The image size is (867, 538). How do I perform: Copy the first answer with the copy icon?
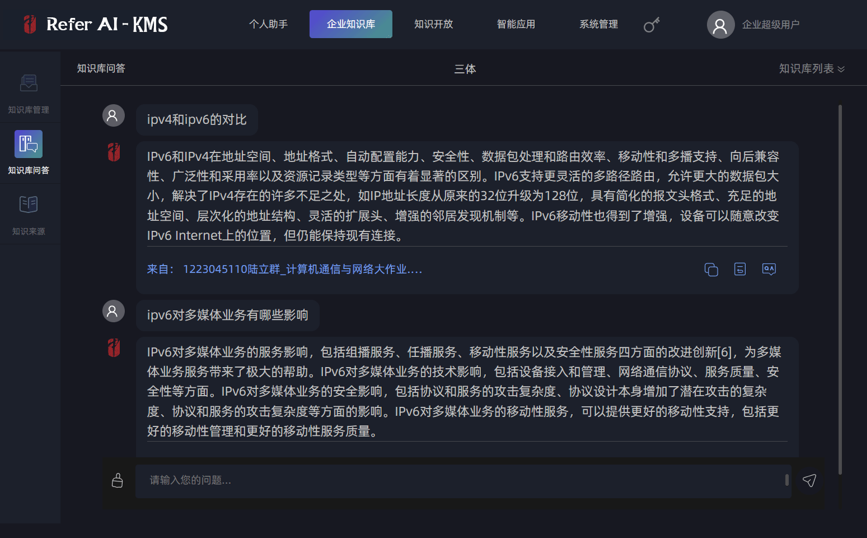tap(711, 269)
